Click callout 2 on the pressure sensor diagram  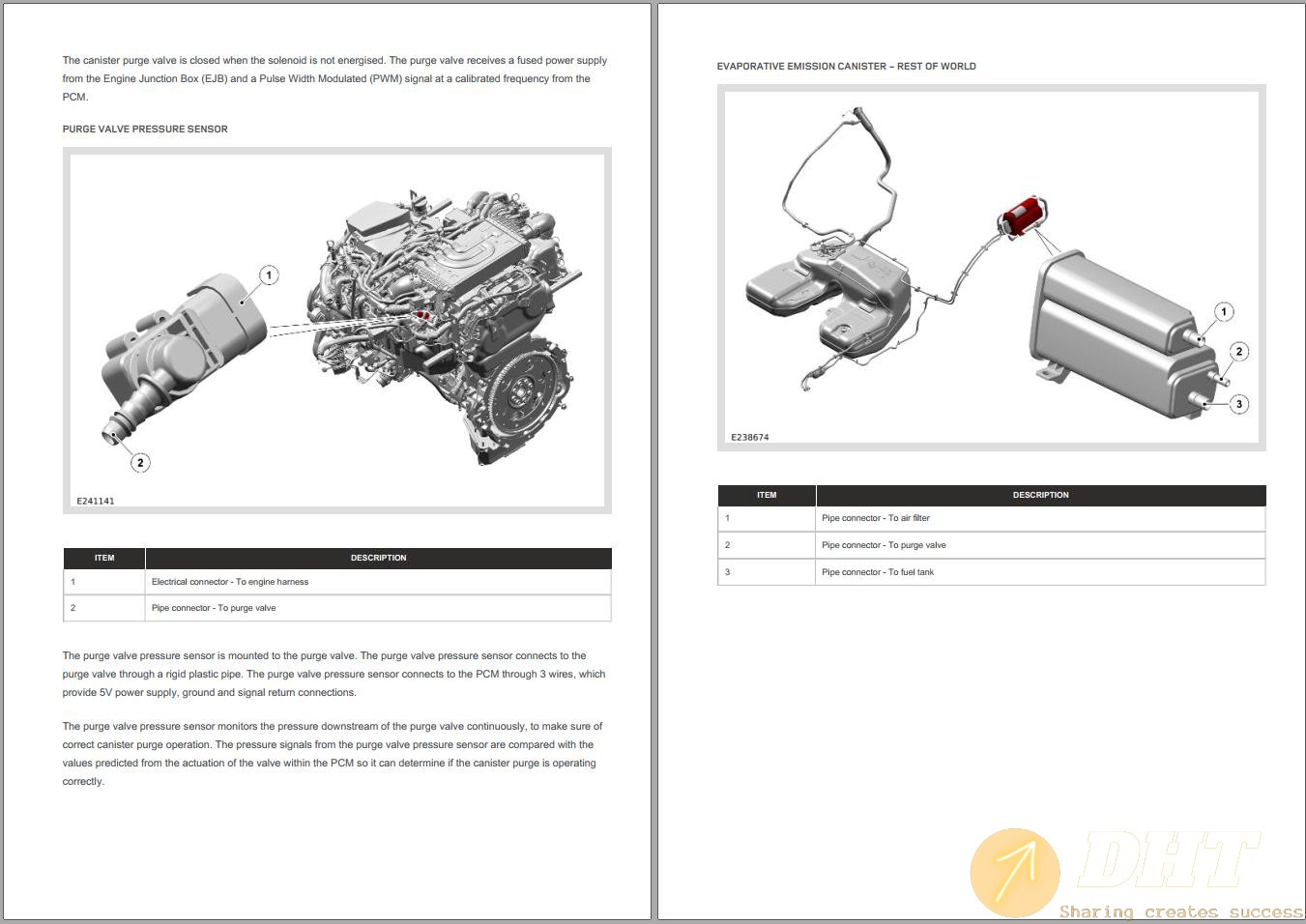tap(140, 462)
